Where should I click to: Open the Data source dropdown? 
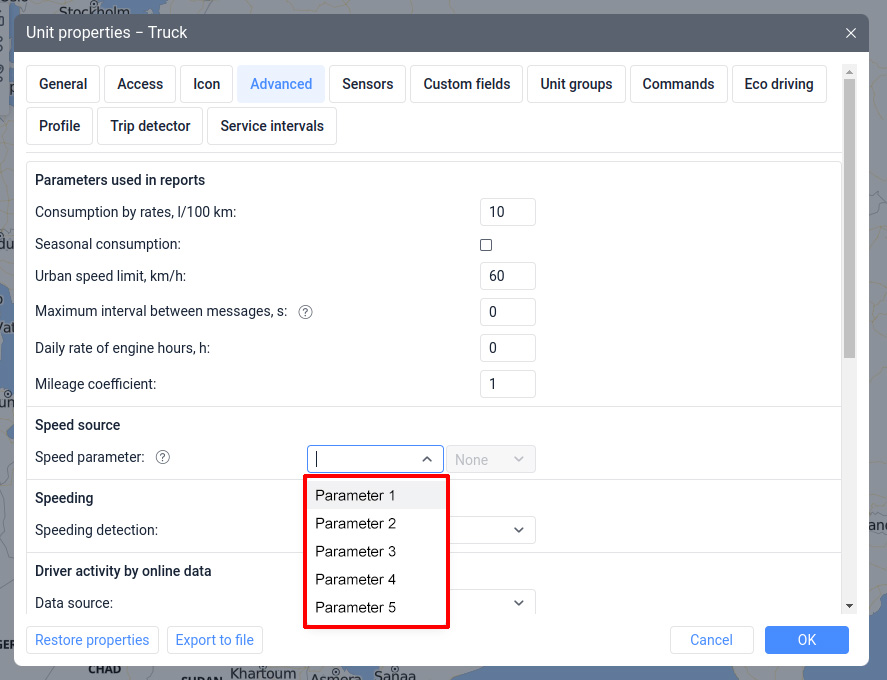[x=518, y=603]
